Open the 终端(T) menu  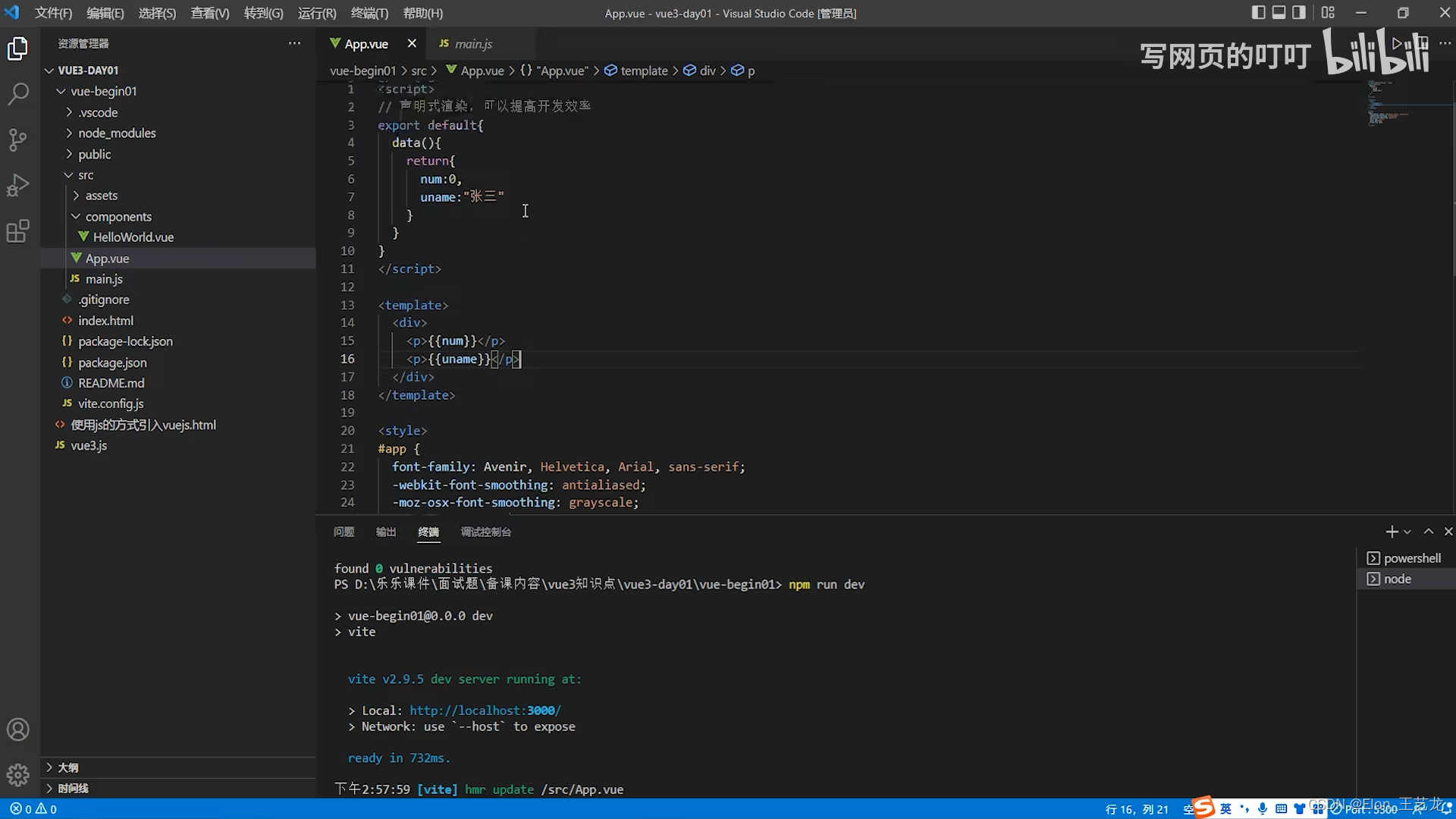point(369,13)
